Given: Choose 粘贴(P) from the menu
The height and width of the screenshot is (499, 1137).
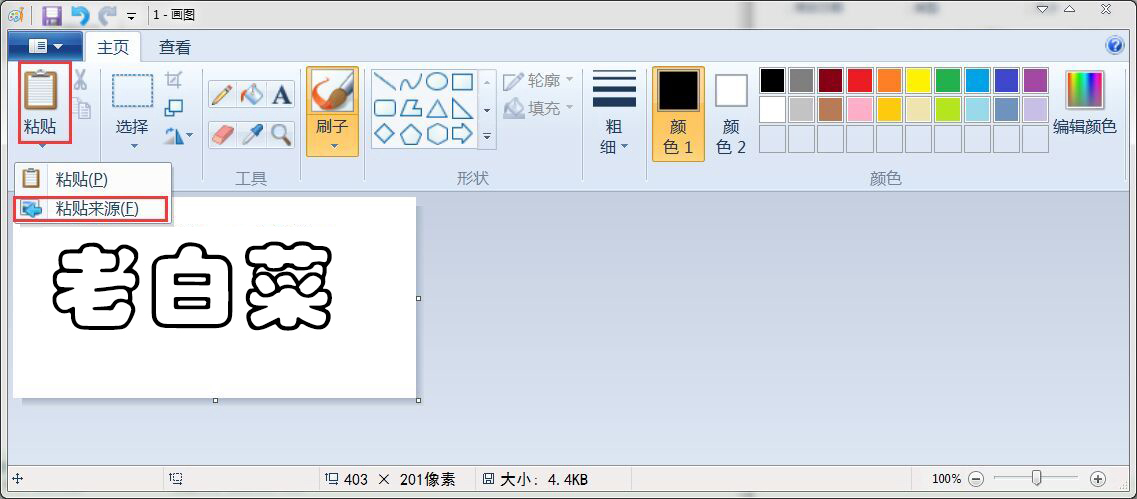Looking at the screenshot, I should point(93,179).
